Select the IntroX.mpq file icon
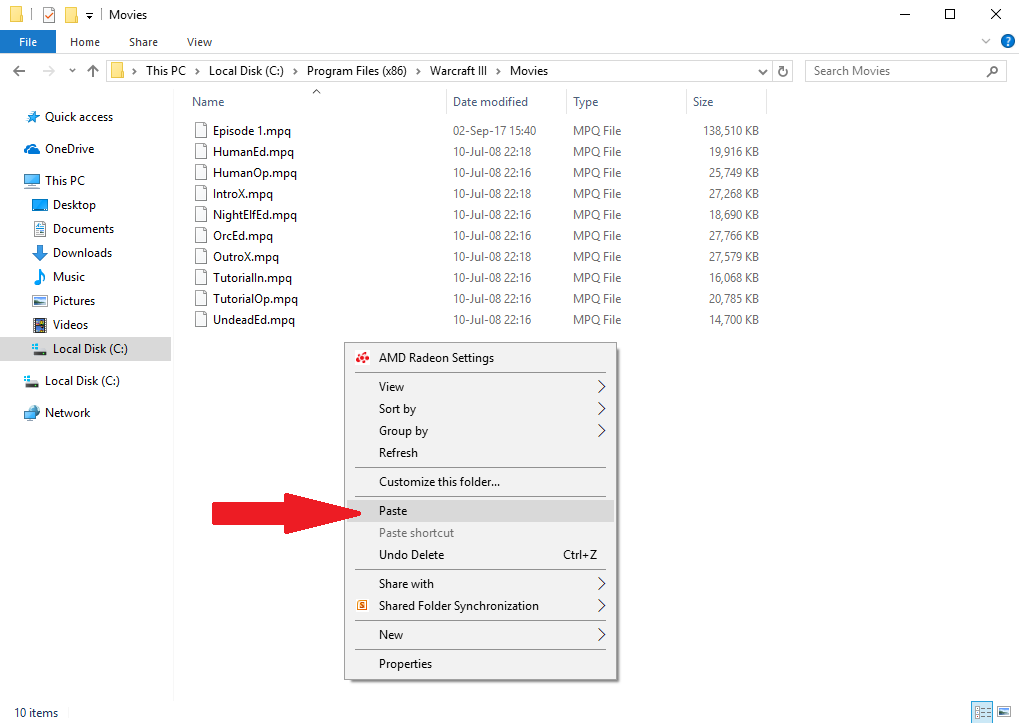 [201, 194]
